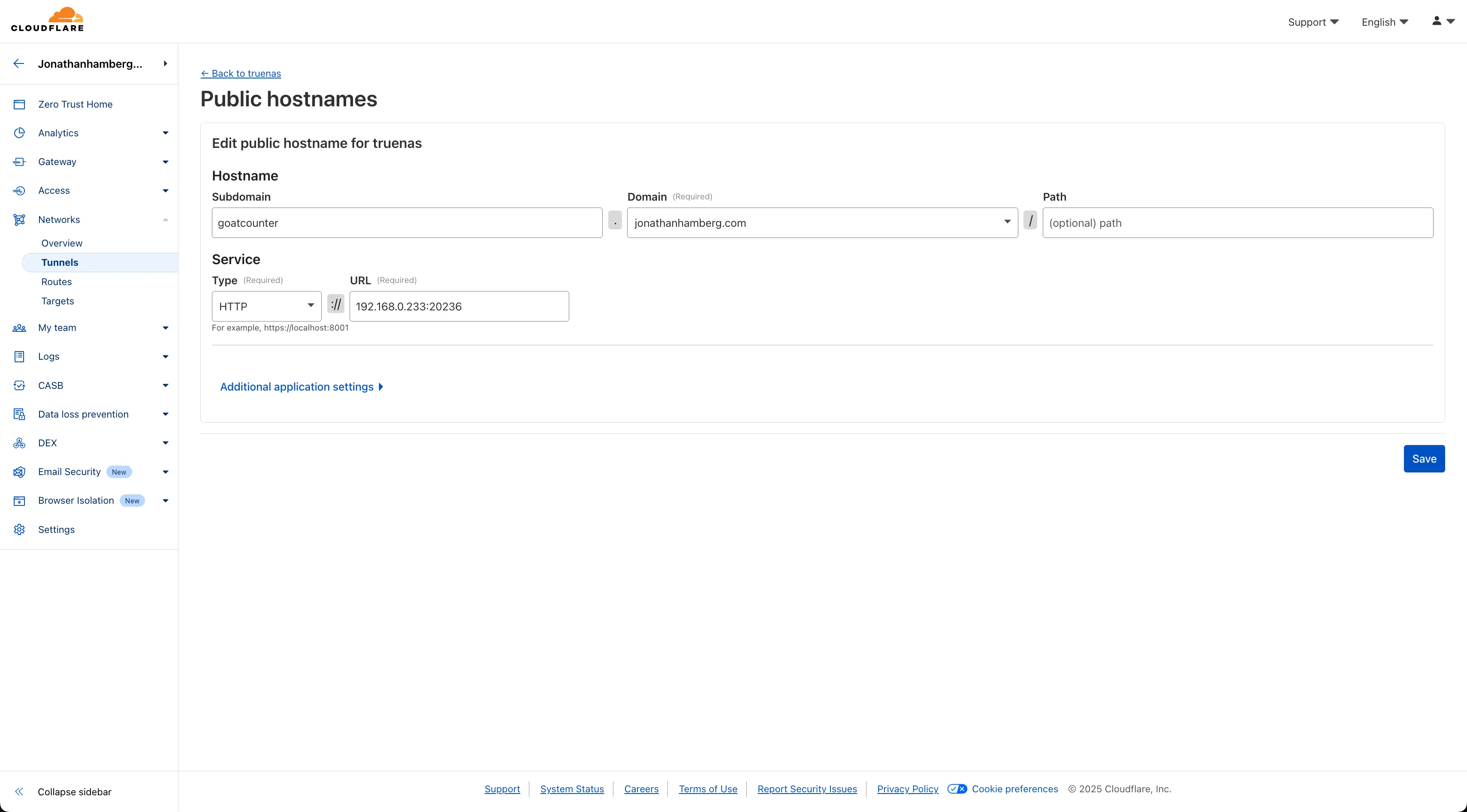This screenshot has height=812, width=1467.
Task: Open the user account profile icon
Action: (1437, 21)
